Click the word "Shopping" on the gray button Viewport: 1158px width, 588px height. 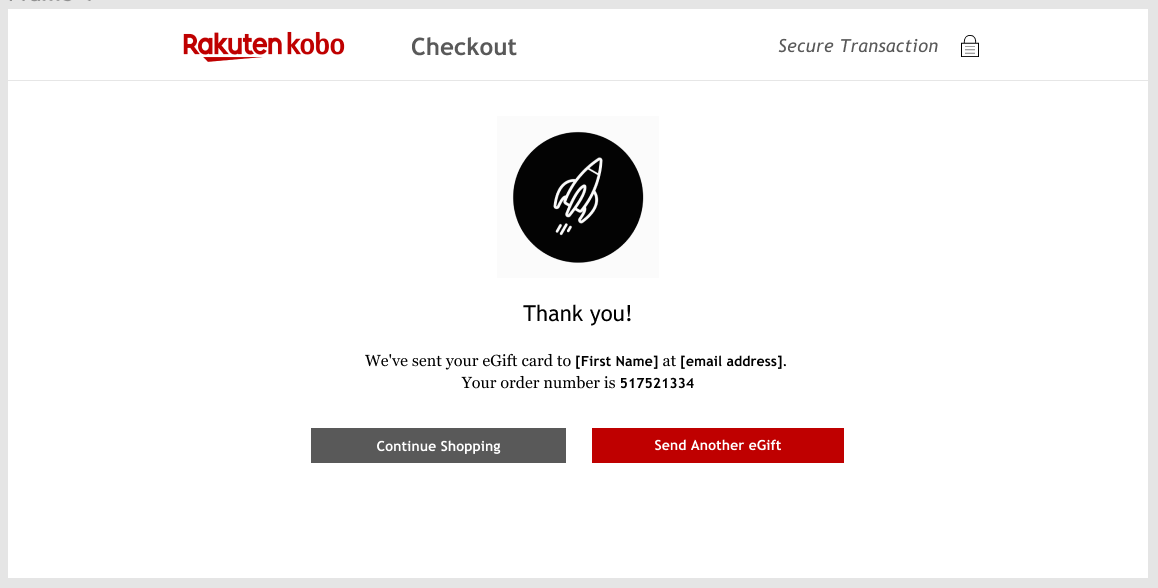[x=468, y=447]
